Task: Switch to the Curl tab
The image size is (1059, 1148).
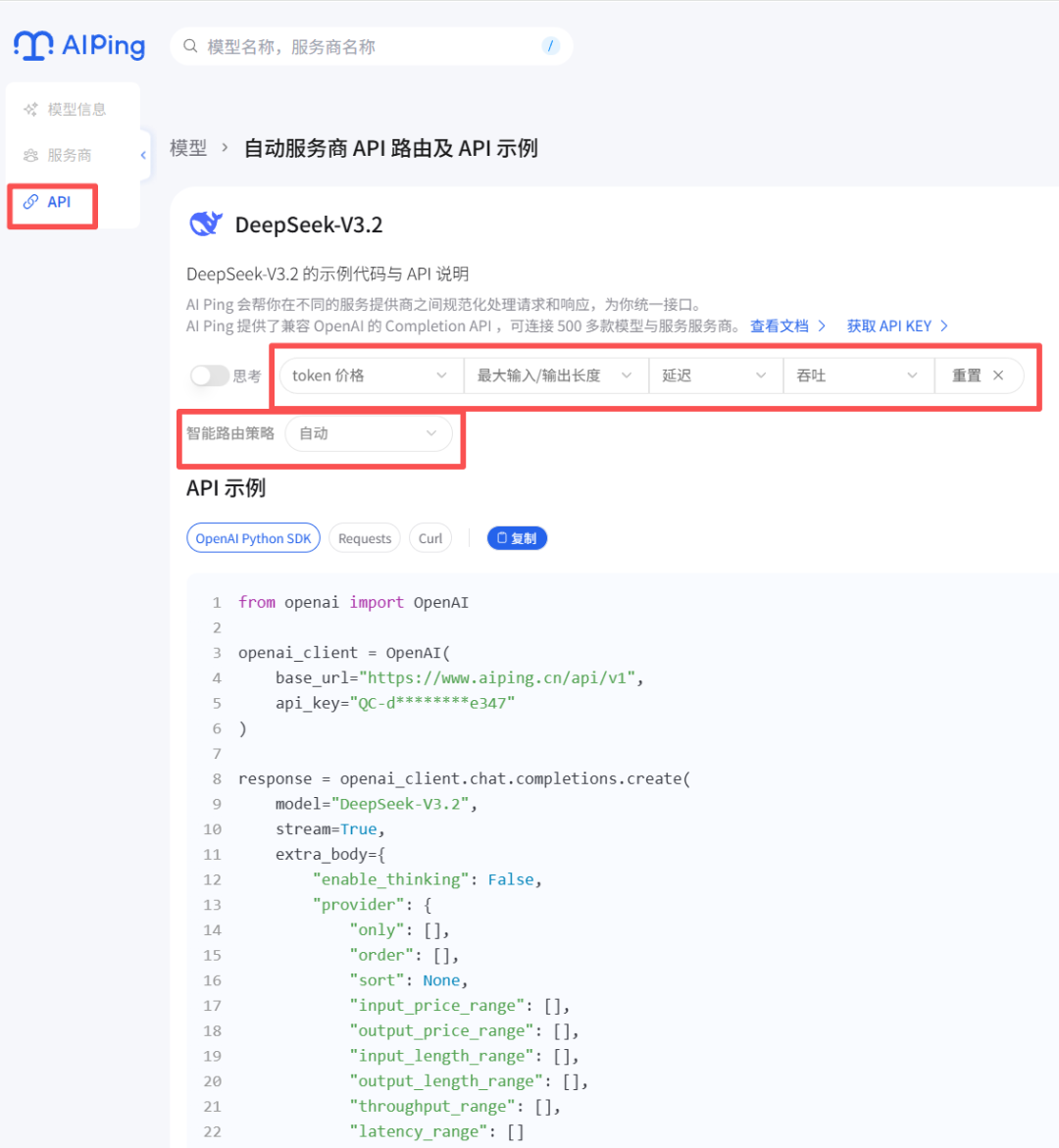Action: tap(429, 538)
